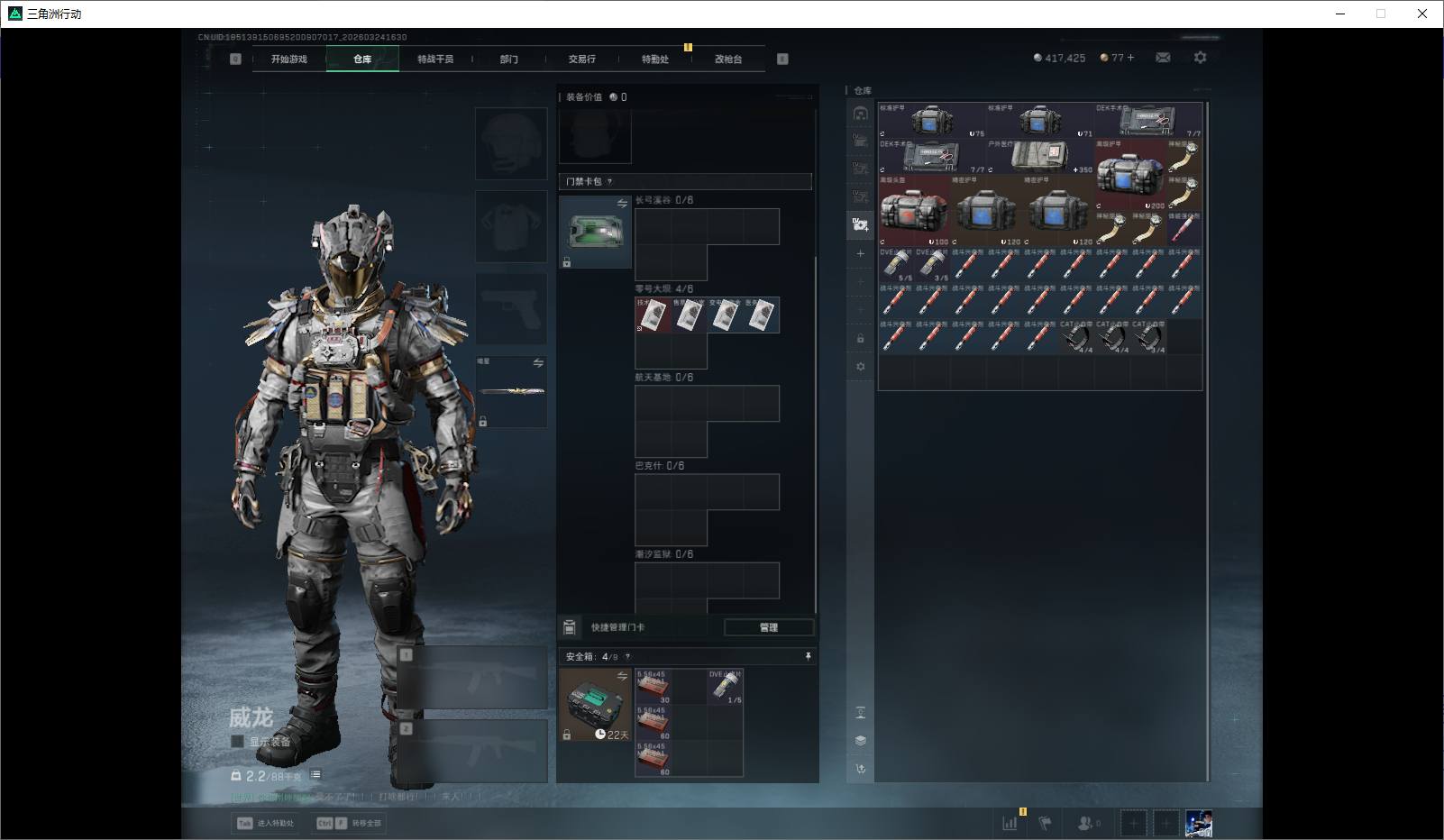Click the warehouse sidebar gear icon

point(860,367)
